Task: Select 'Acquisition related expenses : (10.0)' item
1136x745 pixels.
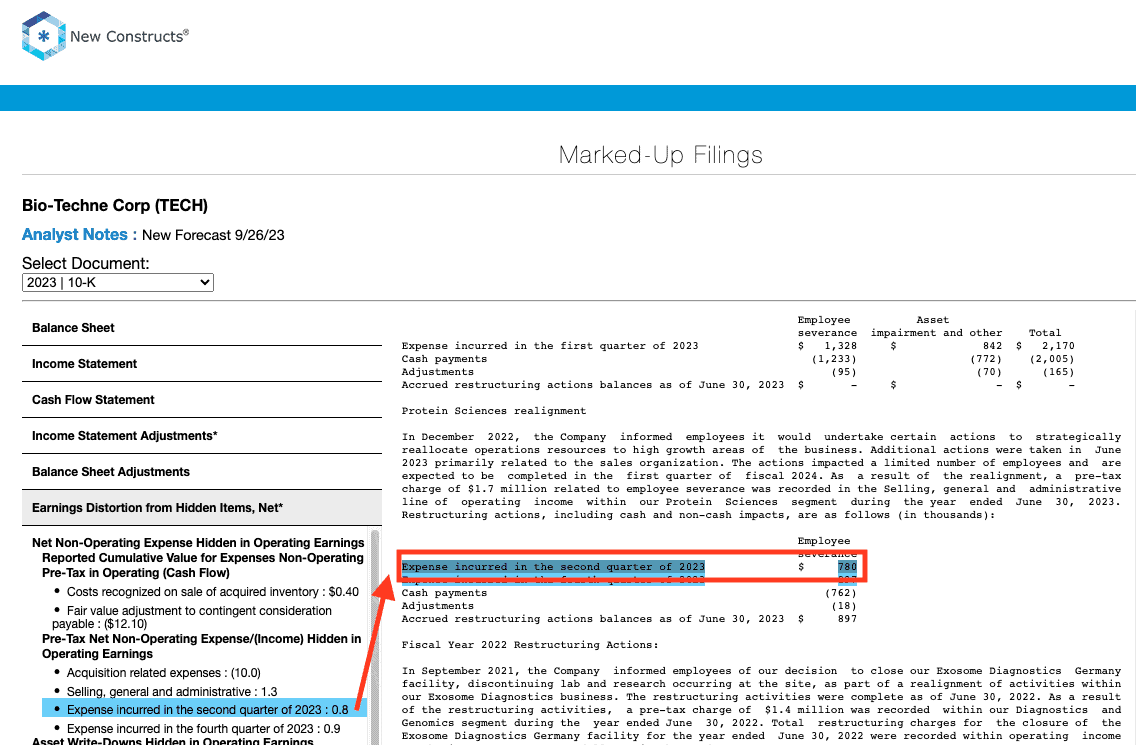Action: 164,673
